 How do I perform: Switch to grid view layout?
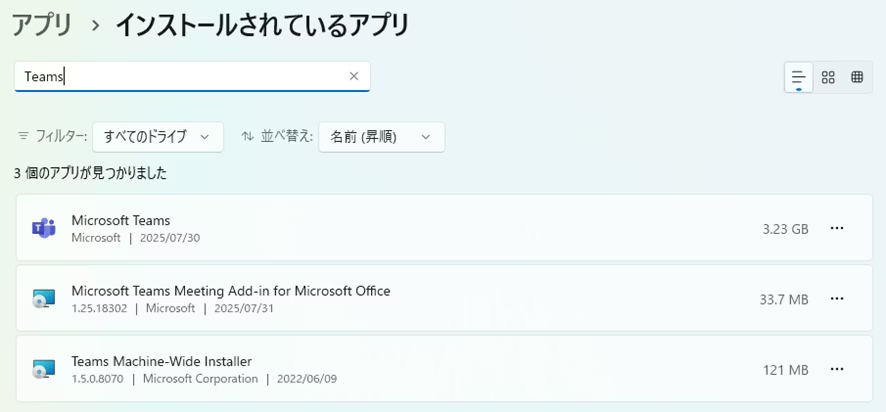click(828, 77)
